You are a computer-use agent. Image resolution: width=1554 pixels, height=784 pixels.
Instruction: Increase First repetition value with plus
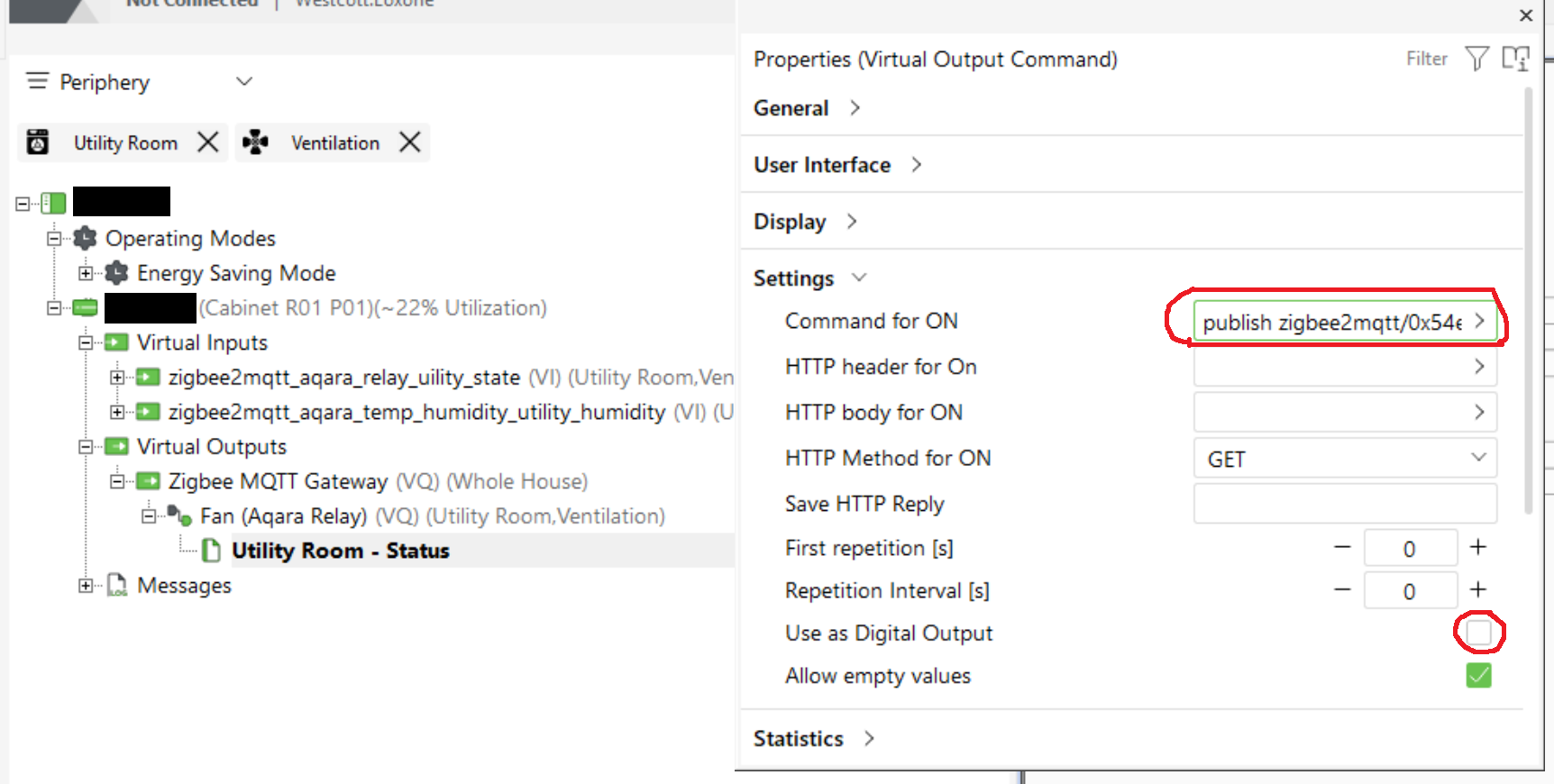tap(1478, 548)
